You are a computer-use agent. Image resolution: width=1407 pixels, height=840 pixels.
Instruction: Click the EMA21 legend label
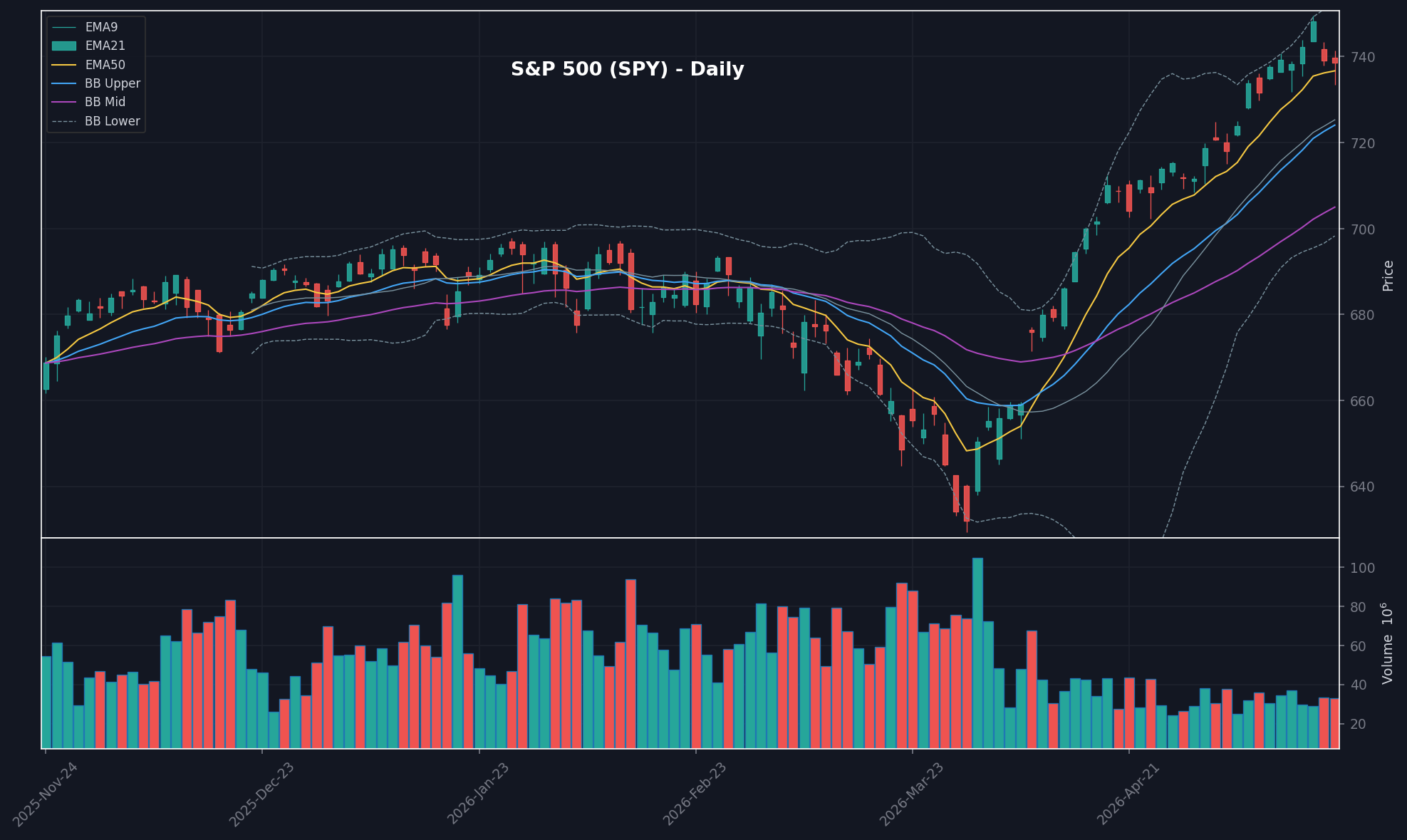pos(105,46)
